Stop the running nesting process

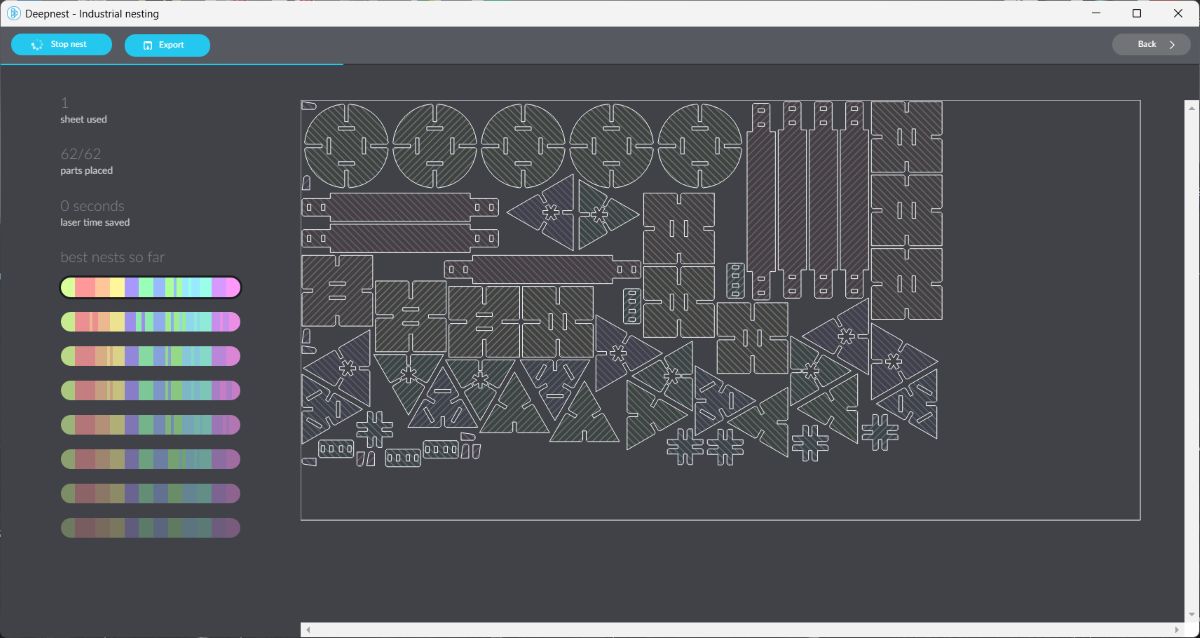click(61, 44)
